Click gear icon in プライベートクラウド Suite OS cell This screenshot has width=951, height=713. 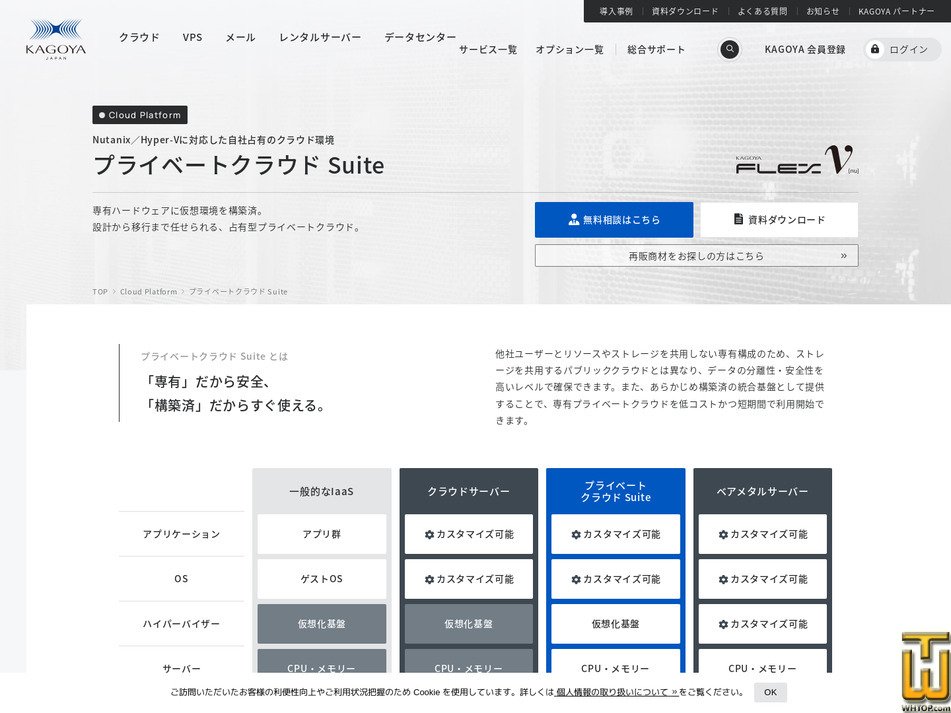(576, 580)
